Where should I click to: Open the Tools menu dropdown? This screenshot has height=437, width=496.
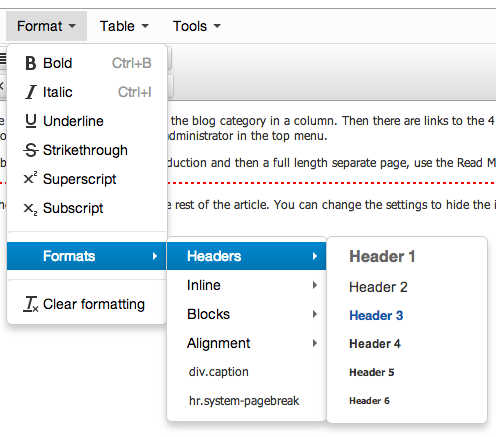[197, 26]
